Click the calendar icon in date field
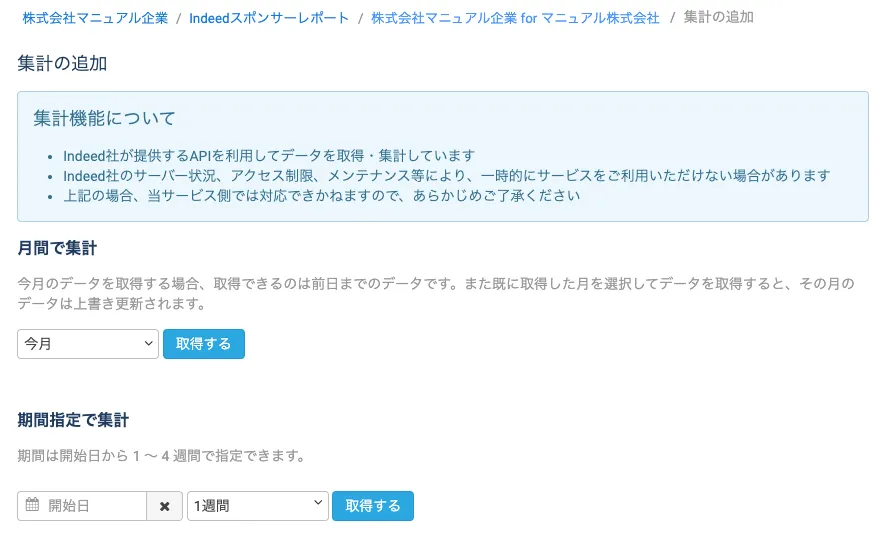 tap(32, 506)
